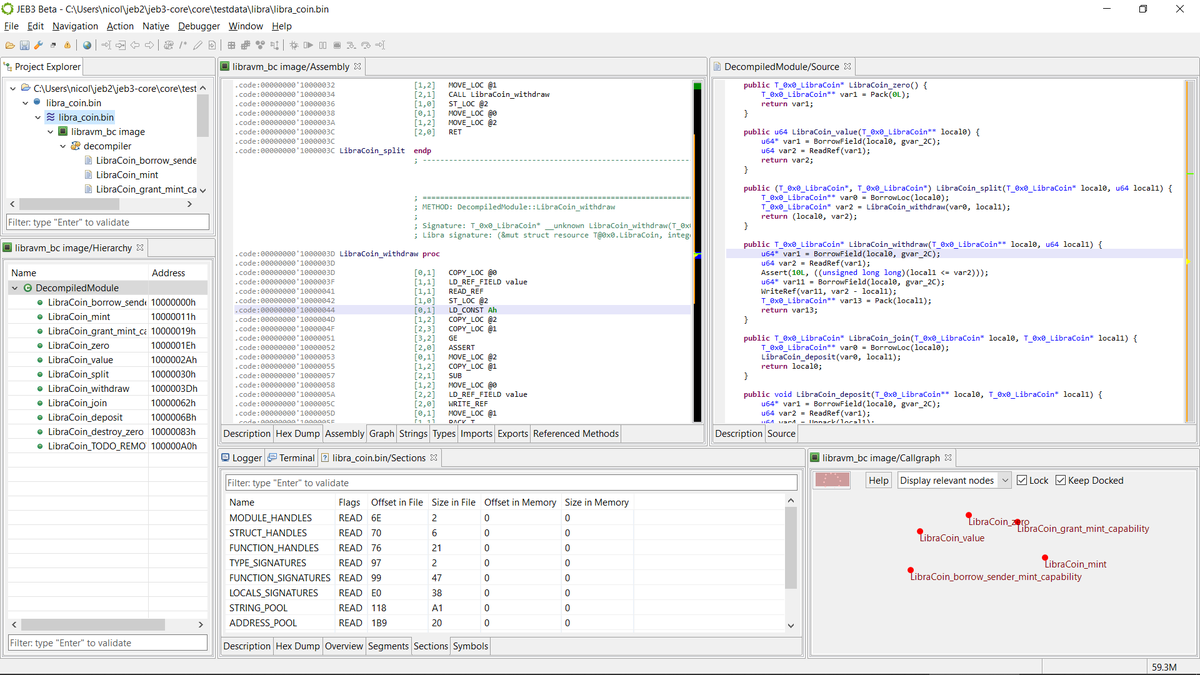
Task: Open the Debugger menu
Action: pyautogui.click(x=199, y=26)
